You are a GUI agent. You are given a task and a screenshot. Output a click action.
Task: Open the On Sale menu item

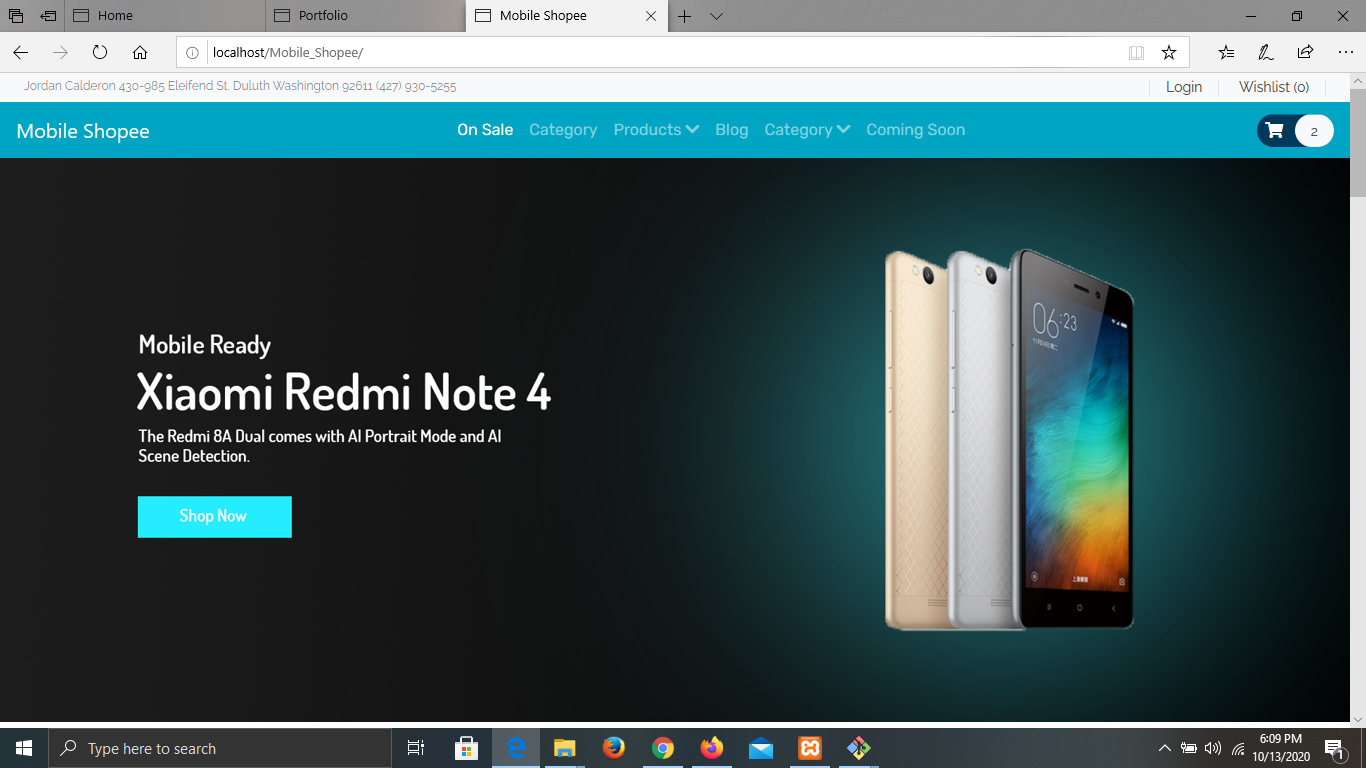pos(485,130)
